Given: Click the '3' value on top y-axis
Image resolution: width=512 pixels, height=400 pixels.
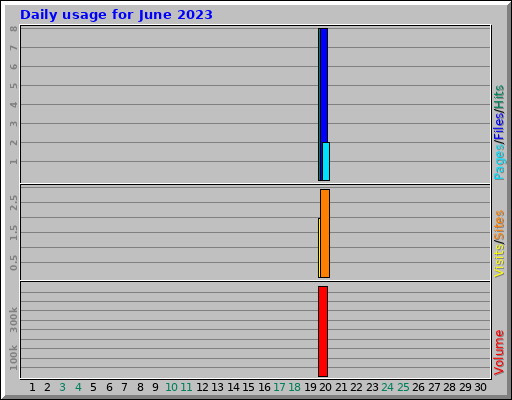Looking at the screenshot, I should point(13,124).
